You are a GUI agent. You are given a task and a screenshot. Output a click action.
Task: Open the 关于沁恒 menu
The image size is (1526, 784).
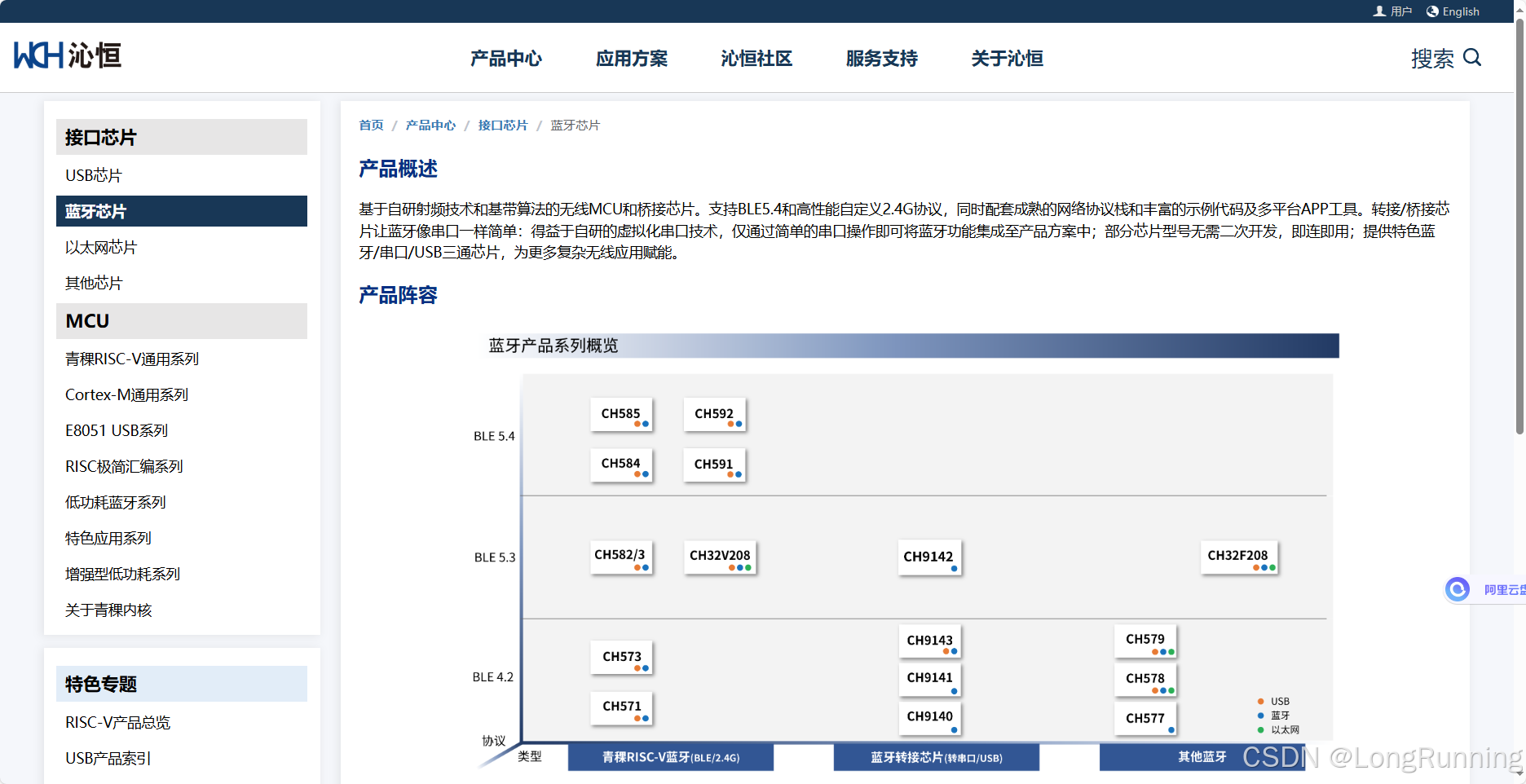[1008, 59]
